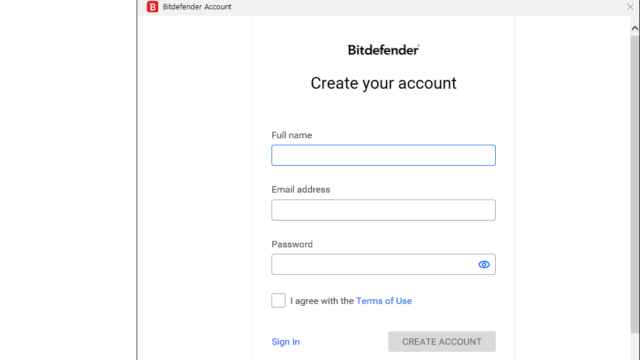Select the Password text field
Screen dimensions: 640x360
click(x=373, y=264)
